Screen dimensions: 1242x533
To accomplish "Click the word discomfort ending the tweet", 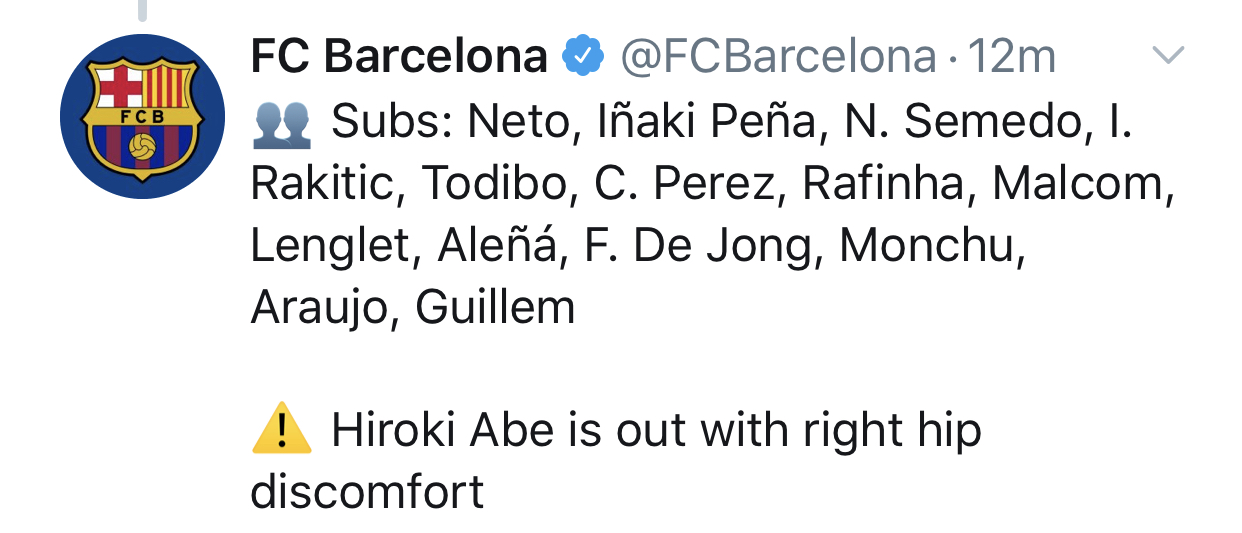I will pos(367,492).
